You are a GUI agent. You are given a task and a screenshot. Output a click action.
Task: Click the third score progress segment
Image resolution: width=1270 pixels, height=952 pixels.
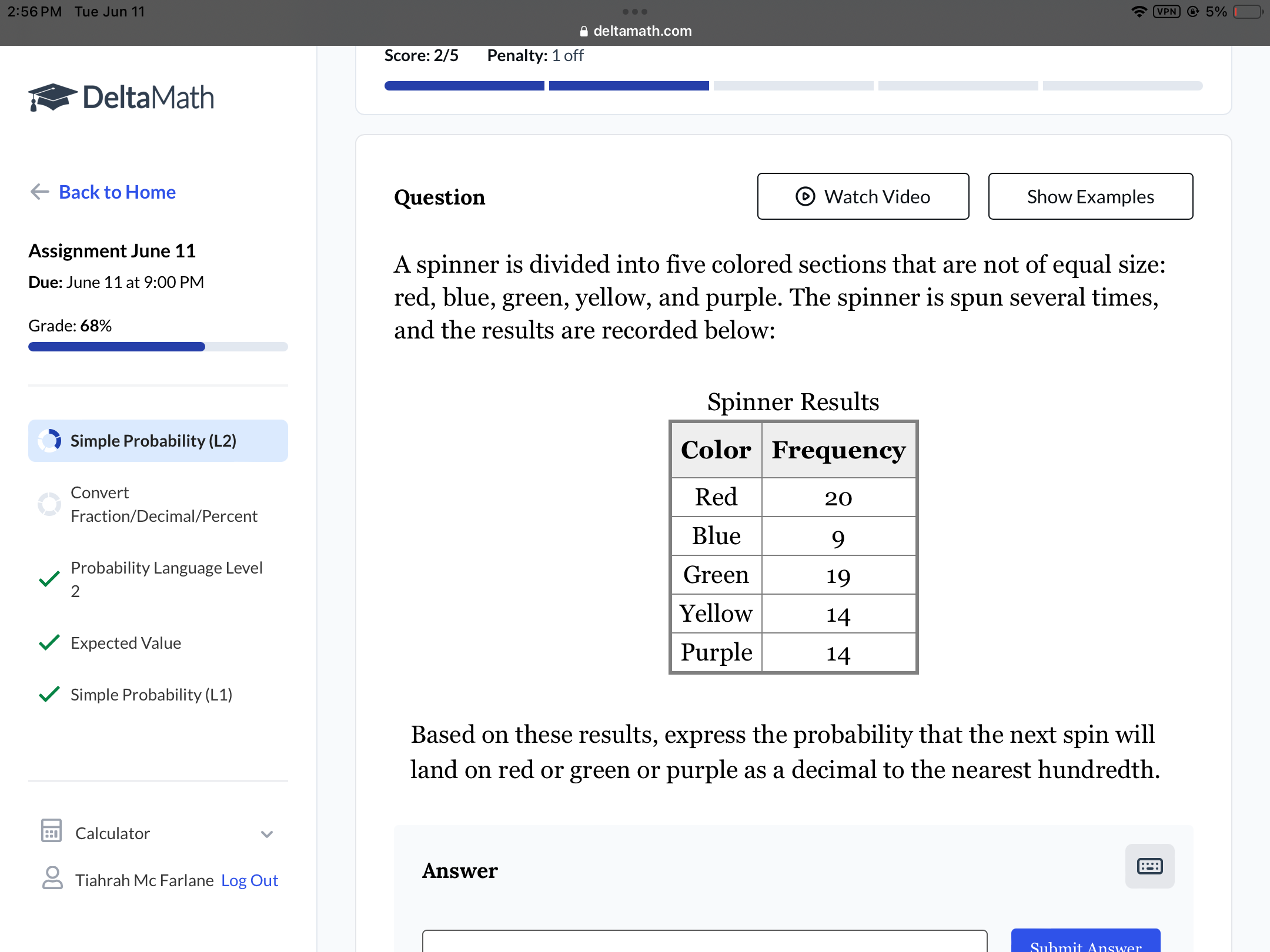pyautogui.click(x=793, y=86)
